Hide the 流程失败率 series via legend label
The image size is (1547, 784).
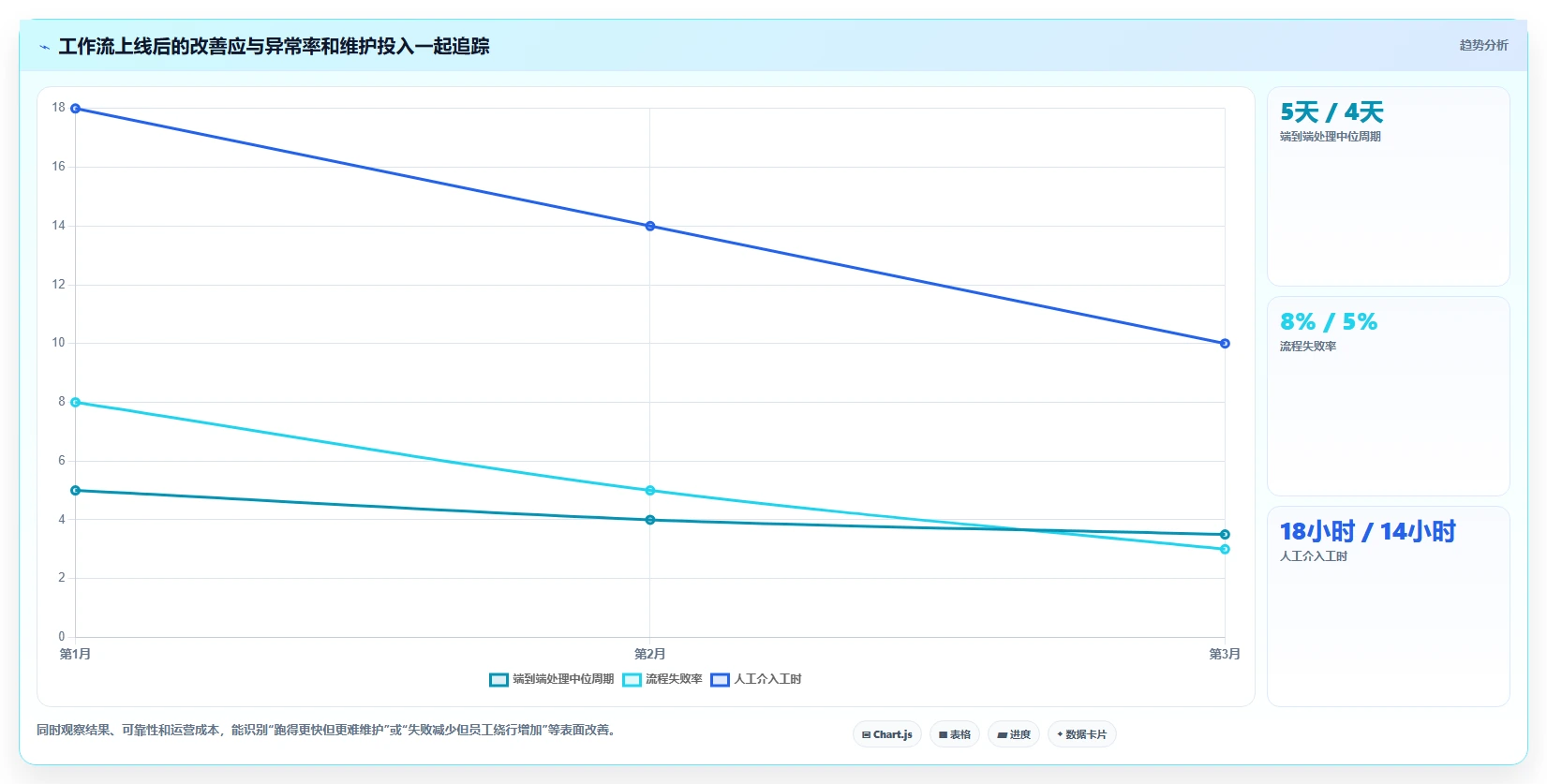coord(674,679)
